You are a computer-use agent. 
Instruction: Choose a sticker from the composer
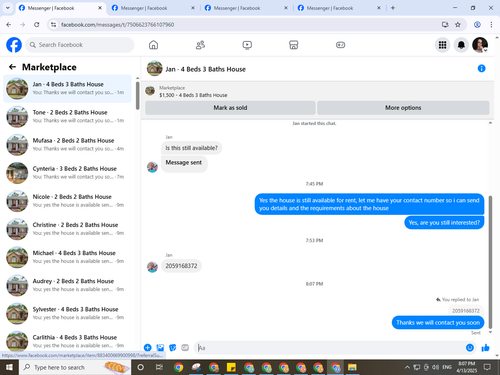pyautogui.click(x=173, y=348)
